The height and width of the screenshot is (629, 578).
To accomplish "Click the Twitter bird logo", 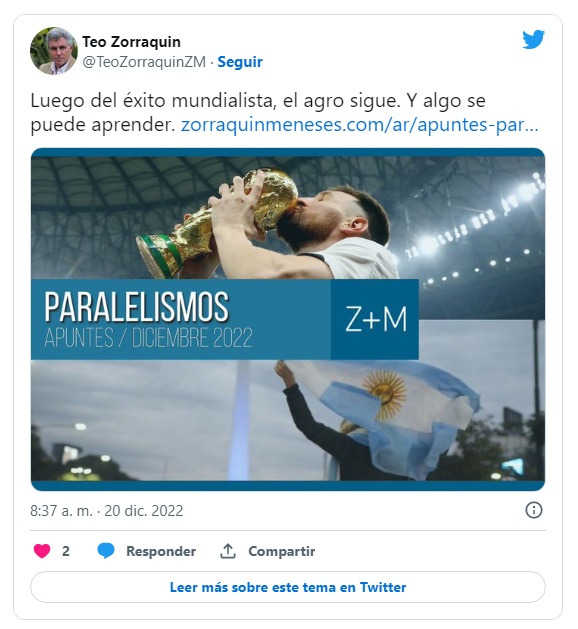I will tap(533, 39).
